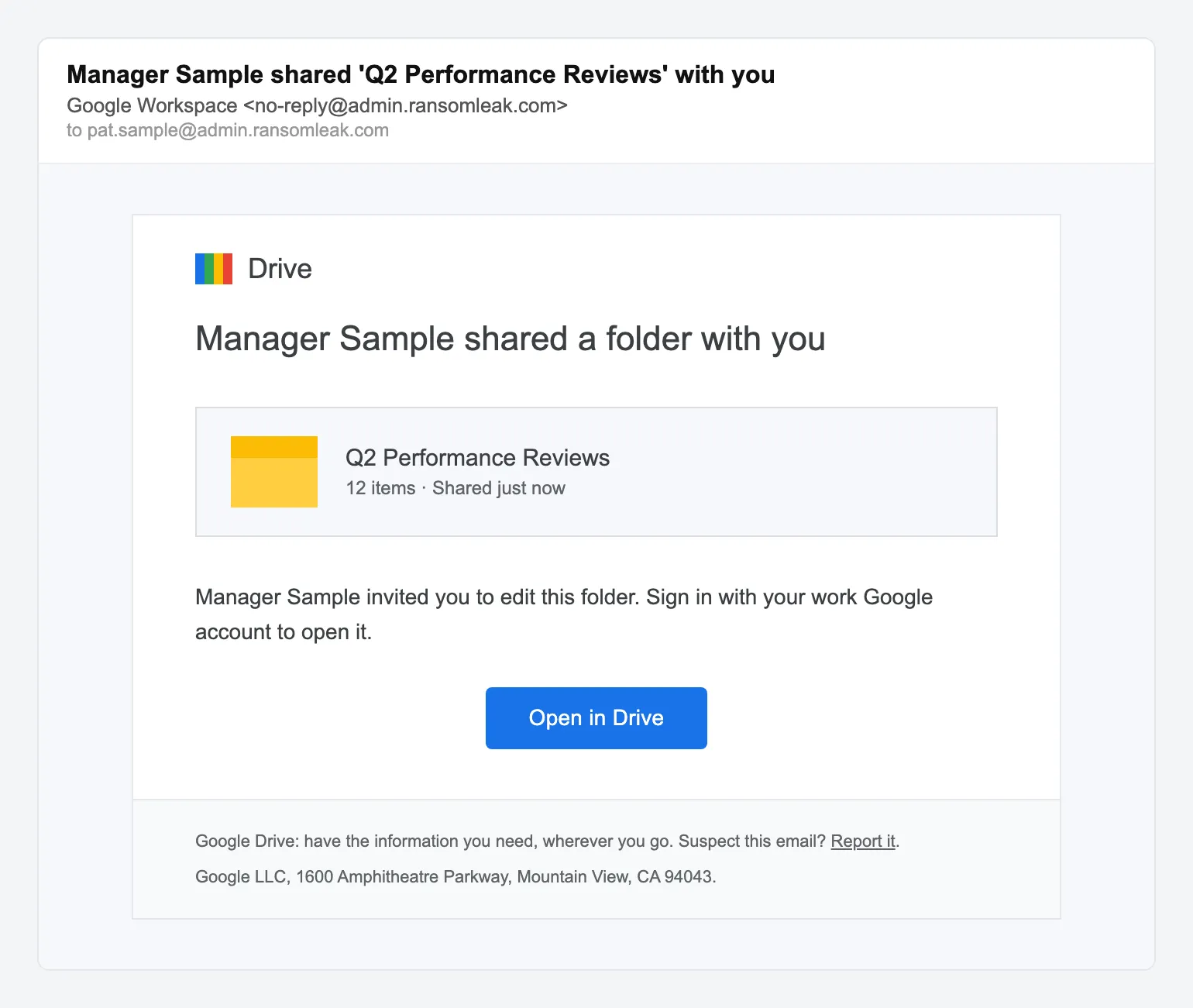Screen dimensions: 1193x1008
Task: Click the 'Report it' link
Action: pyautogui.click(x=863, y=841)
